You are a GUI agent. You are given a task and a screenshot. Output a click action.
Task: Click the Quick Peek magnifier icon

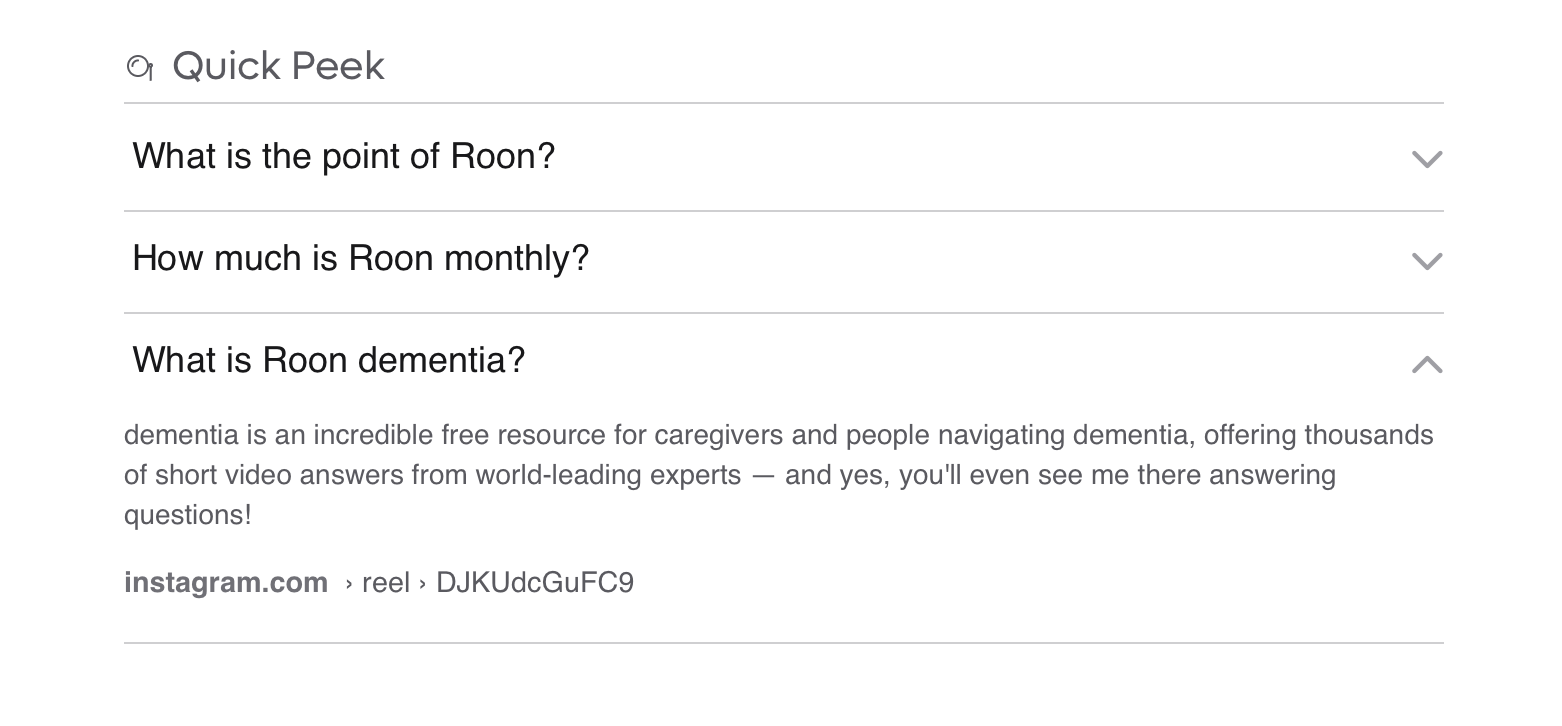[x=140, y=68]
